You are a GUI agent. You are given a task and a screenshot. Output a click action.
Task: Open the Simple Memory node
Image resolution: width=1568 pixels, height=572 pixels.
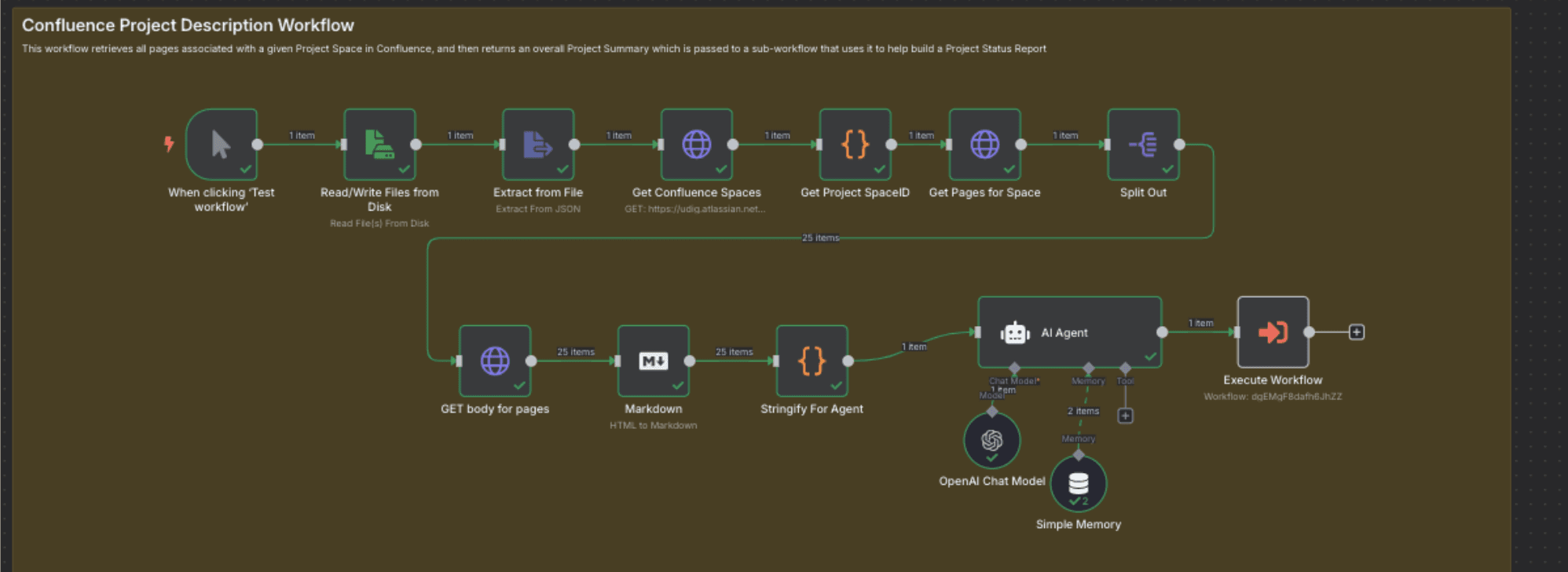[x=1079, y=483]
